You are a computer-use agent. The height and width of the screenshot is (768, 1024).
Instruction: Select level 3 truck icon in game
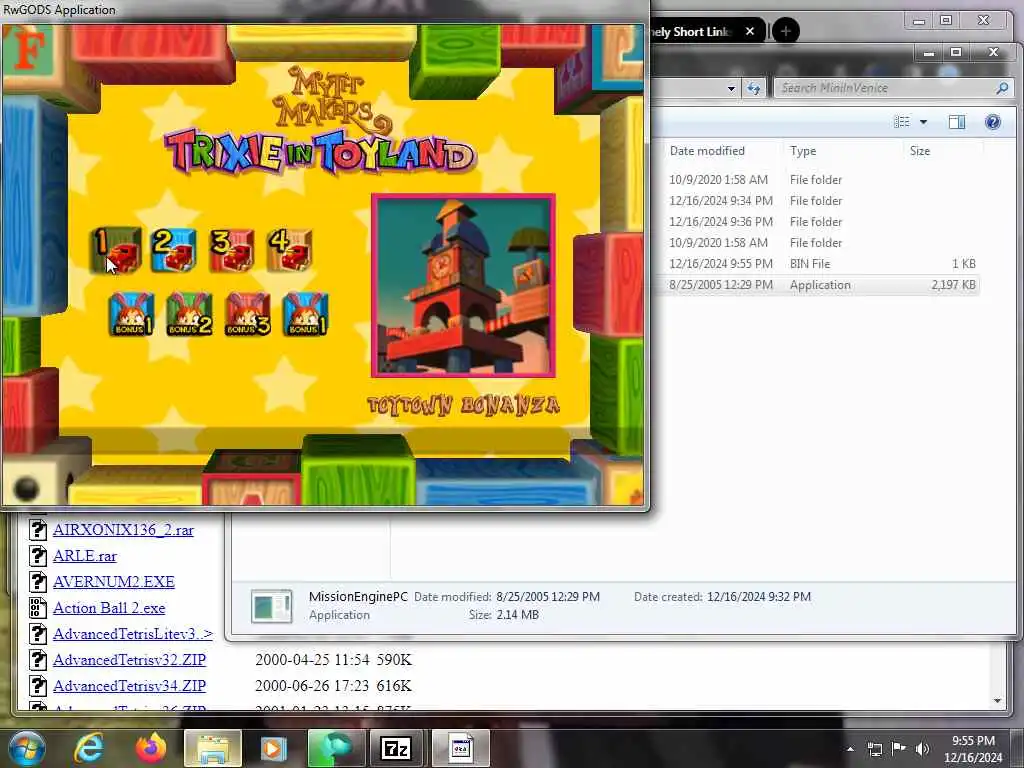pyautogui.click(x=232, y=250)
